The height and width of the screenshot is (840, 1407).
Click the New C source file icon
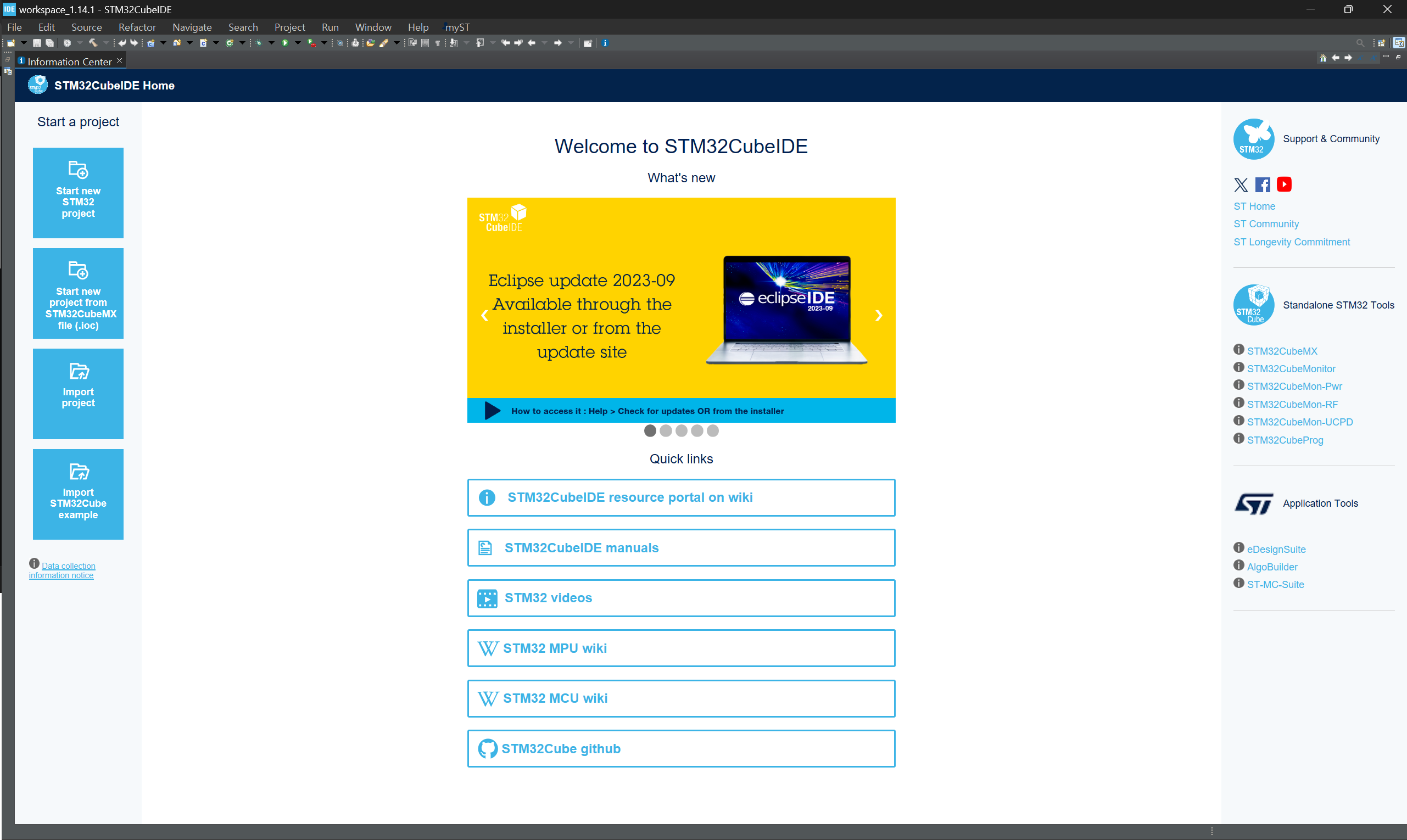(x=203, y=43)
